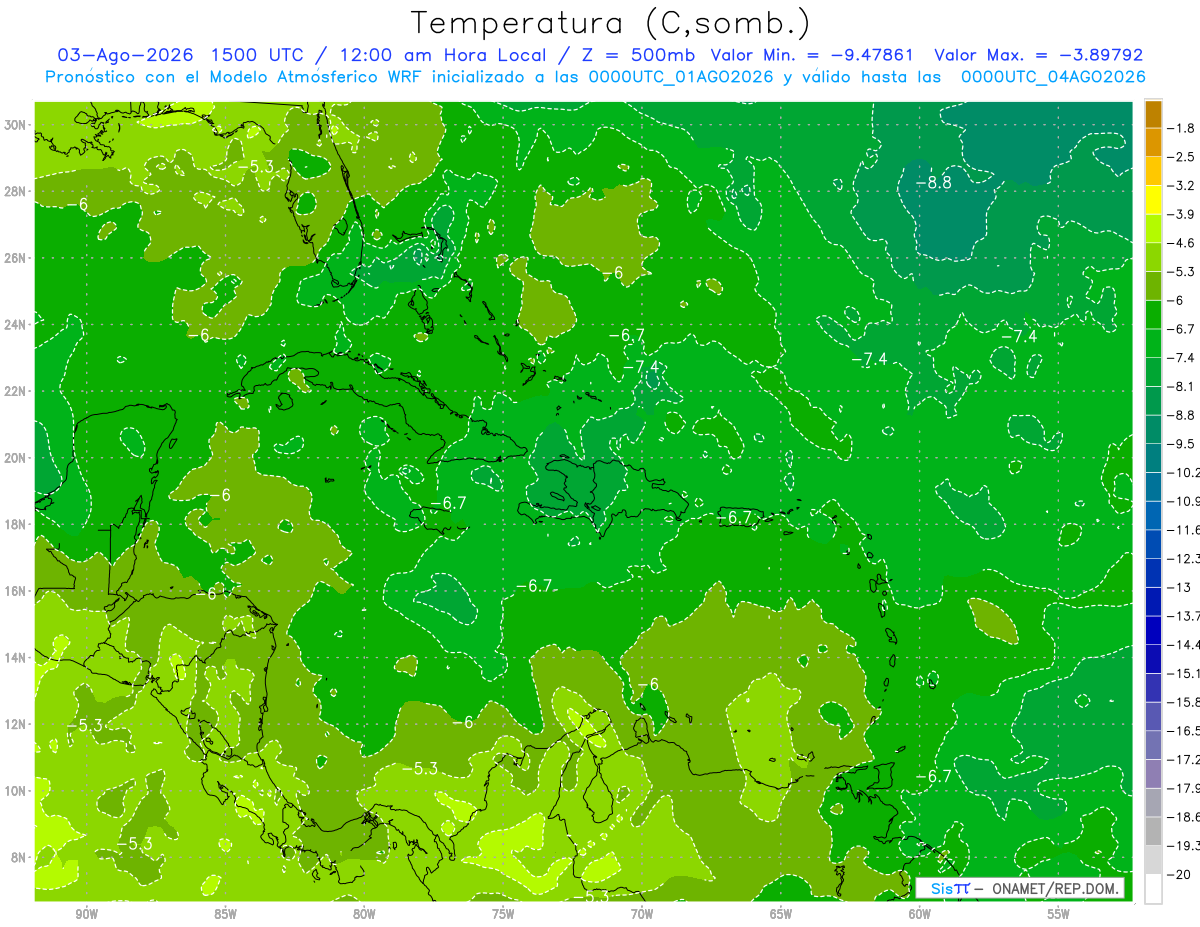
Task: Click the colorbar label '-9.5'
Action: tap(1181, 443)
